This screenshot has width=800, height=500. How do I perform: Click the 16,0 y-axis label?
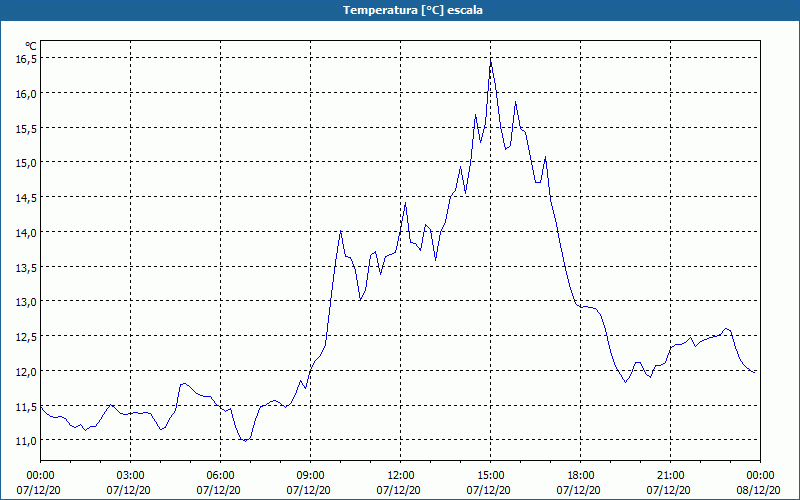click(x=26, y=93)
